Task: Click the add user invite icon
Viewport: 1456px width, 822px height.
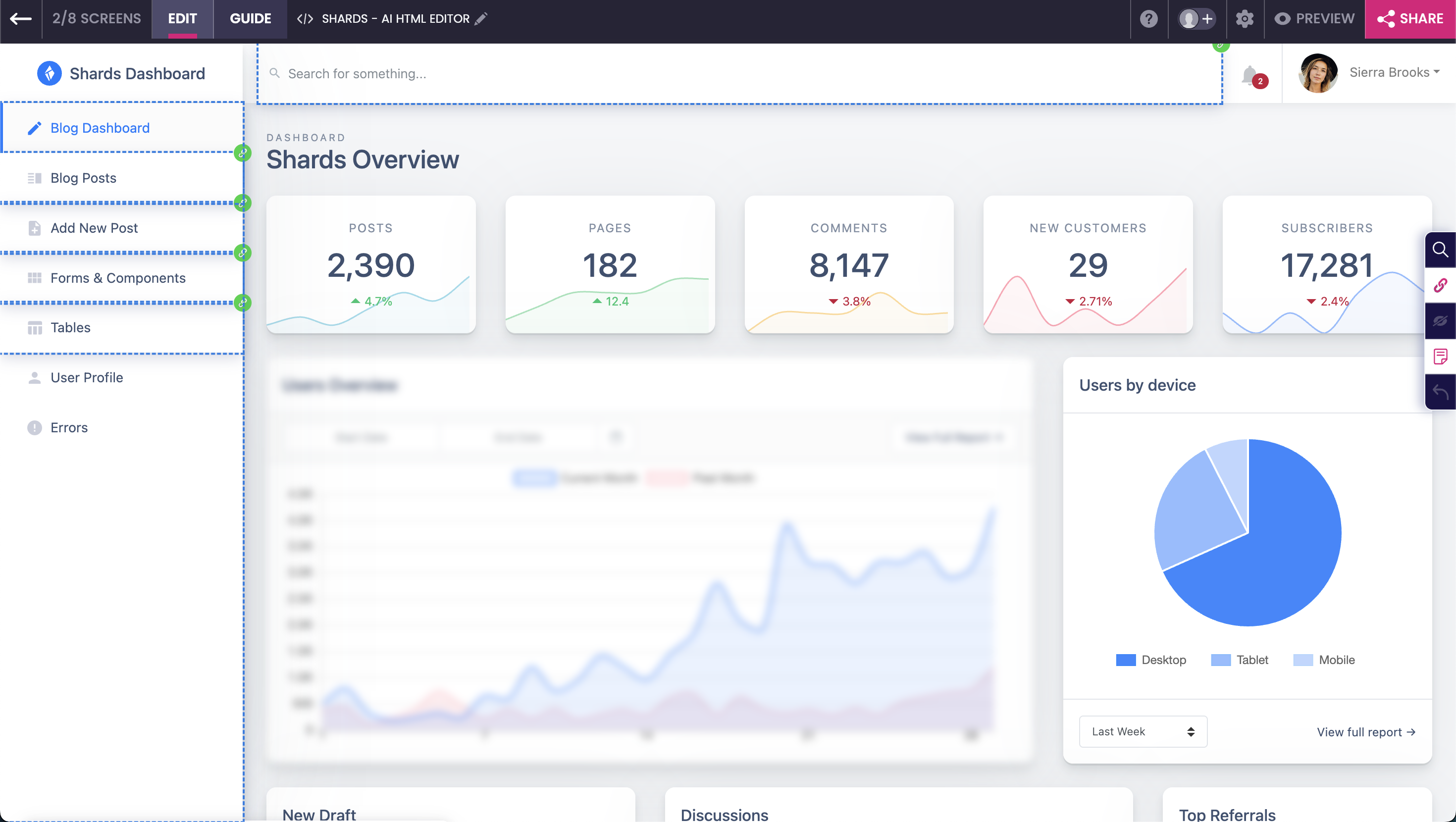Action: (1196, 19)
